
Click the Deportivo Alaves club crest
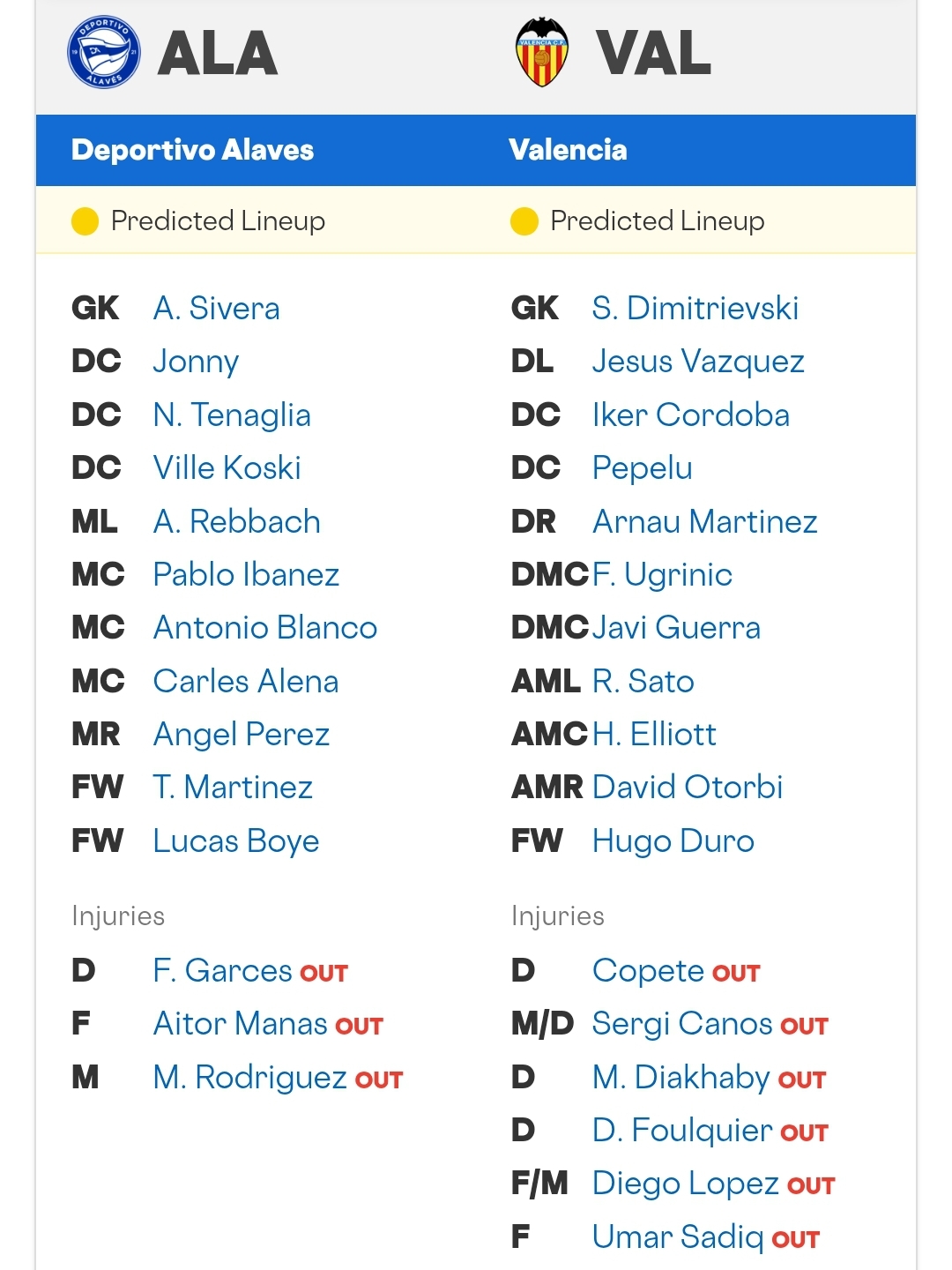pyautogui.click(x=104, y=53)
